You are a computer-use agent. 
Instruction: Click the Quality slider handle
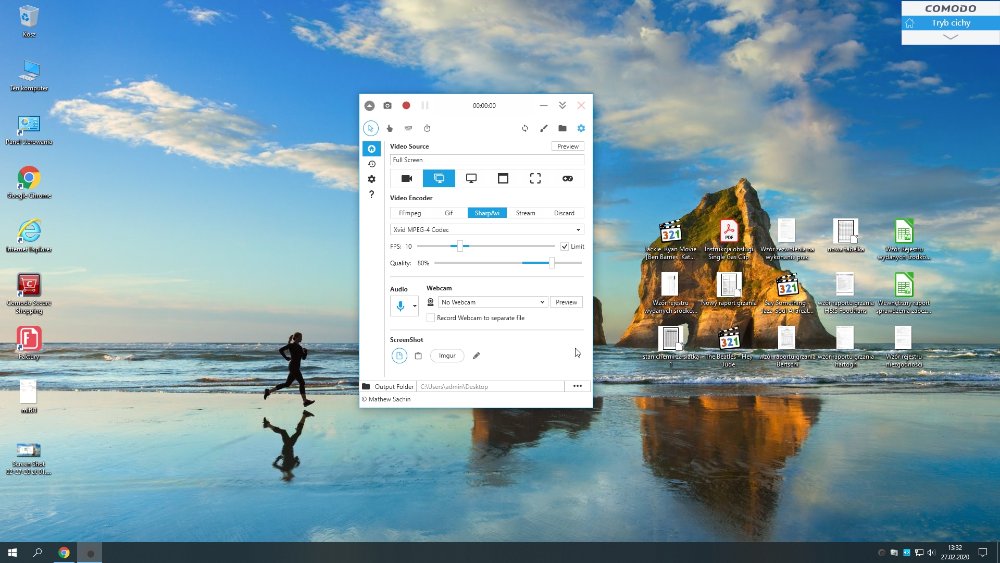(551, 263)
